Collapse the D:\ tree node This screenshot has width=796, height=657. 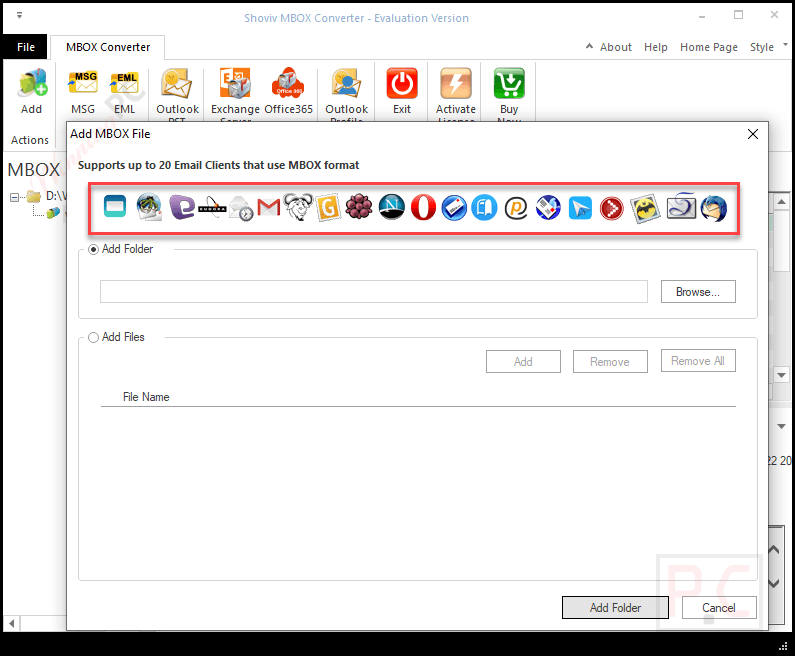click(x=14, y=197)
